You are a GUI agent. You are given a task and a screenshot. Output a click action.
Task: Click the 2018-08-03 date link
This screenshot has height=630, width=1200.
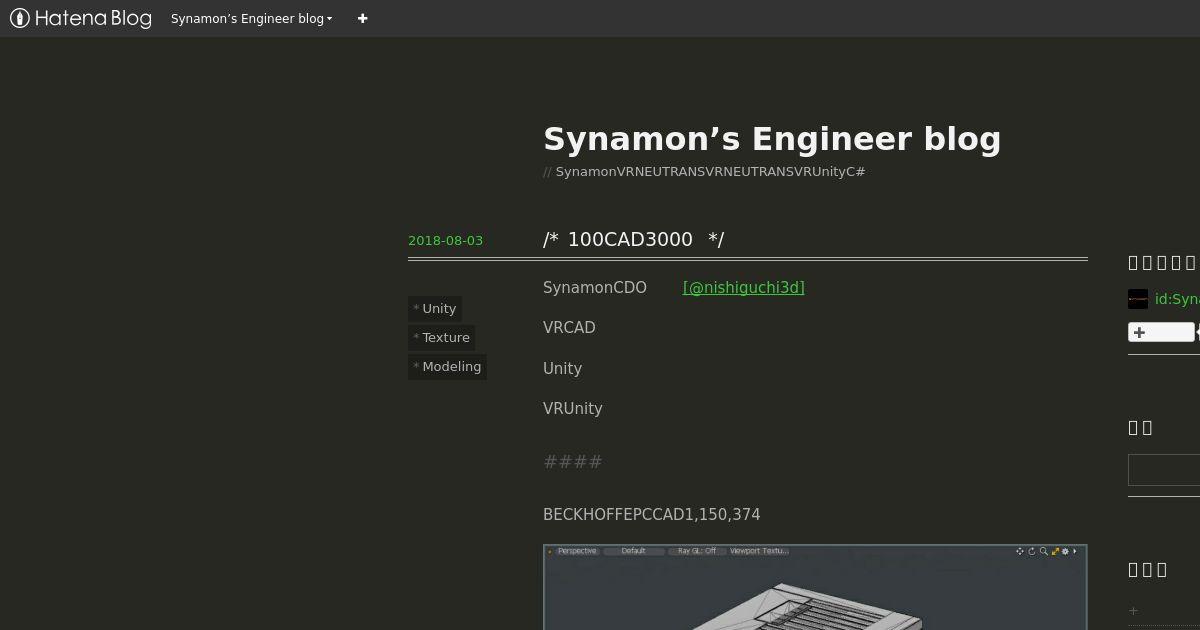[445, 241]
